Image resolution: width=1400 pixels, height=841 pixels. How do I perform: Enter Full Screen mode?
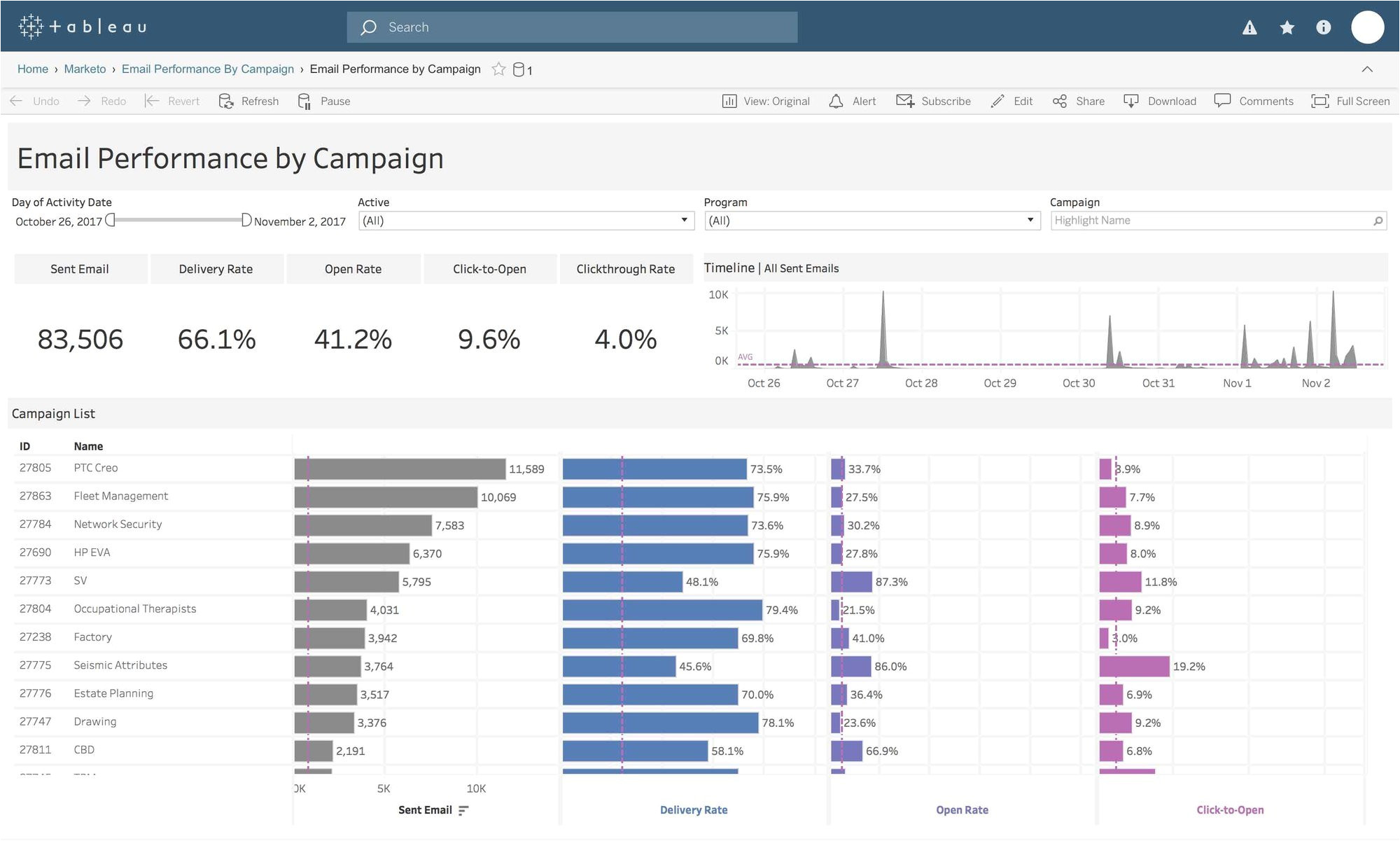point(1350,101)
